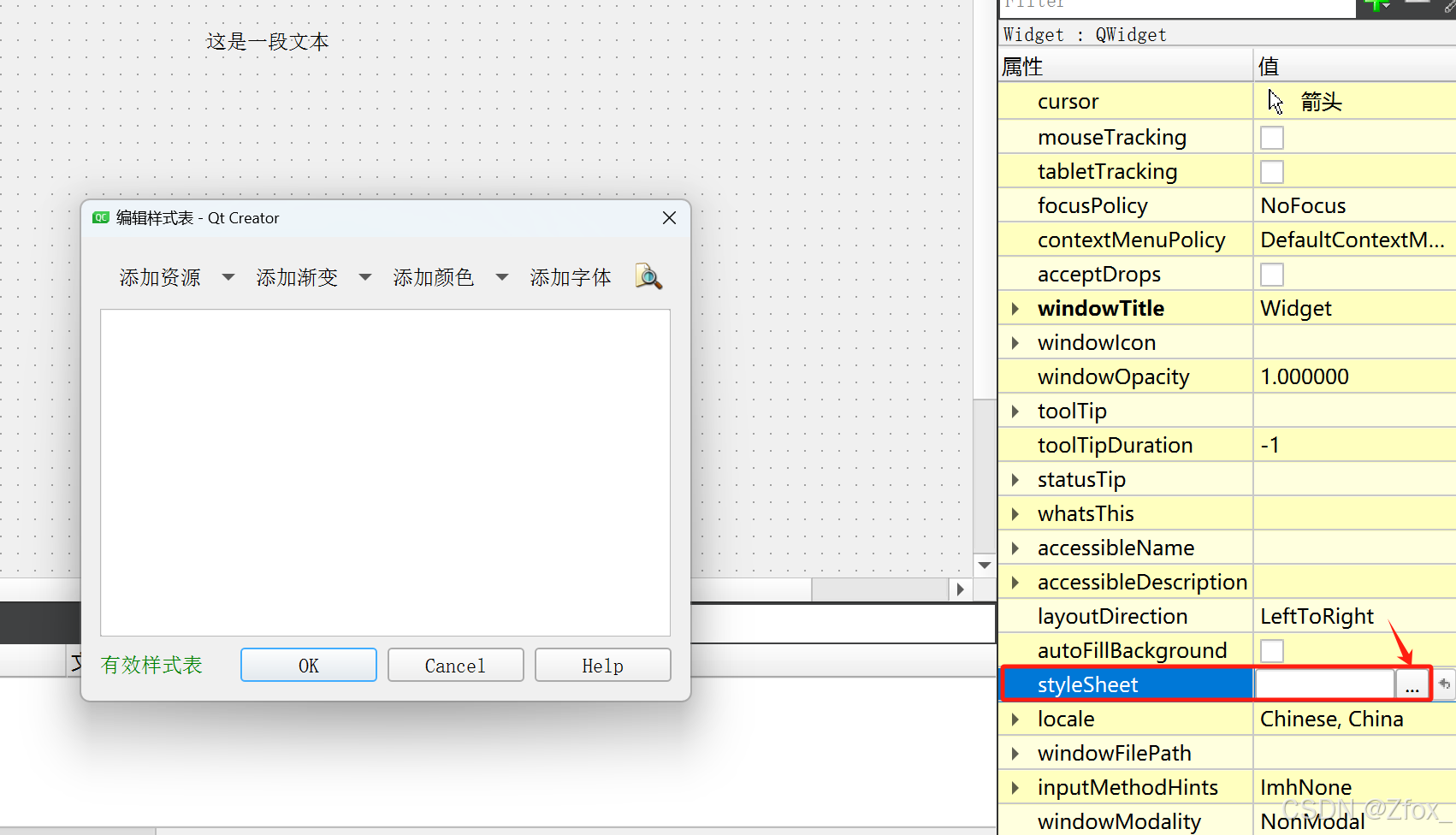Viewport: 1456px width, 835px height.
Task: Expand the whatsThis property
Action: coord(1015,513)
